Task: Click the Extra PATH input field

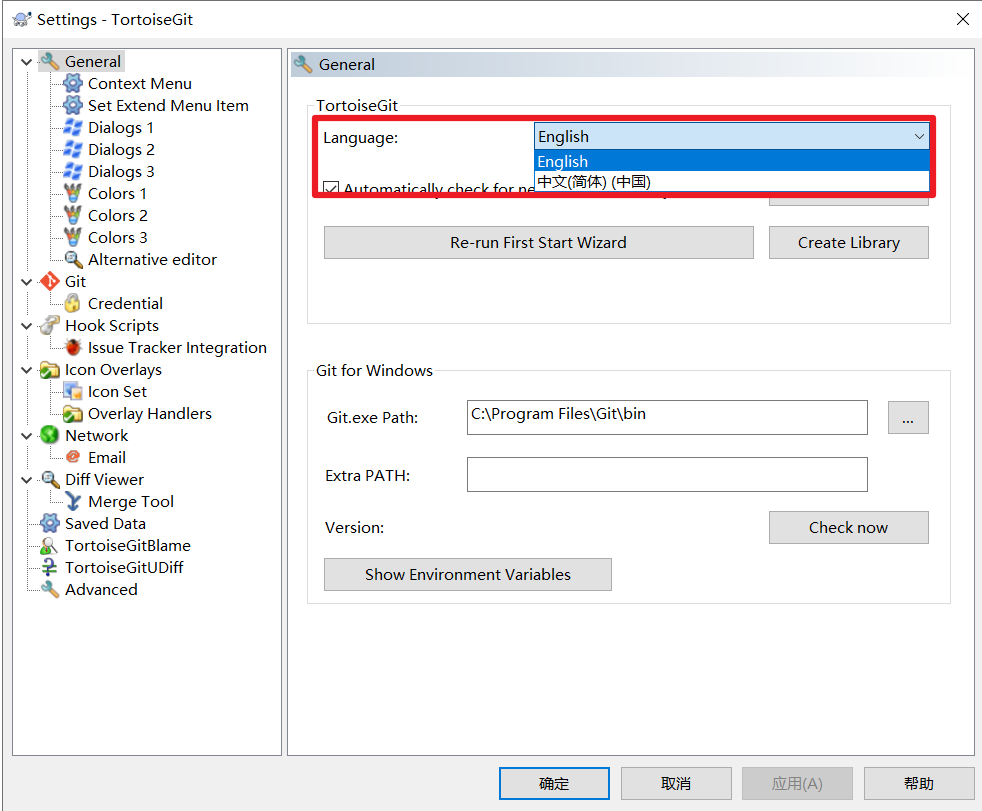Action: click(x=667, y=474)
